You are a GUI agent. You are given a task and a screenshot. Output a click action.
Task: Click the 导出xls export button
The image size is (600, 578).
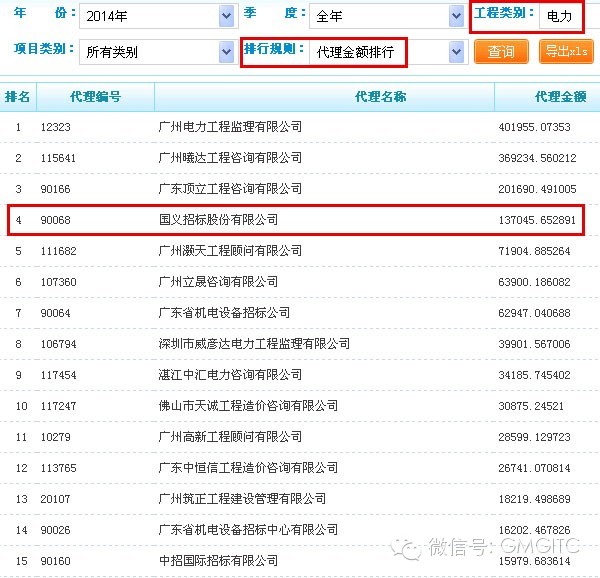click(x=566, y=51)
